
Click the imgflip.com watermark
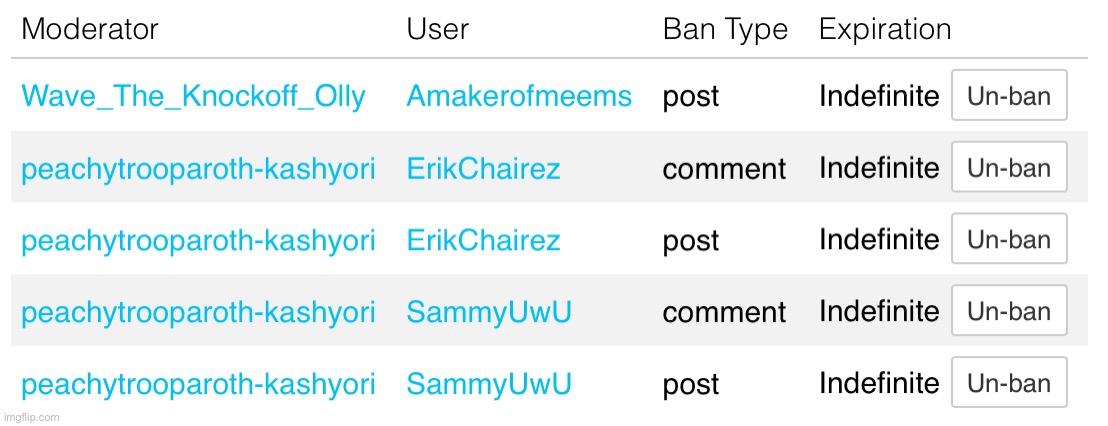coord(30,418)
